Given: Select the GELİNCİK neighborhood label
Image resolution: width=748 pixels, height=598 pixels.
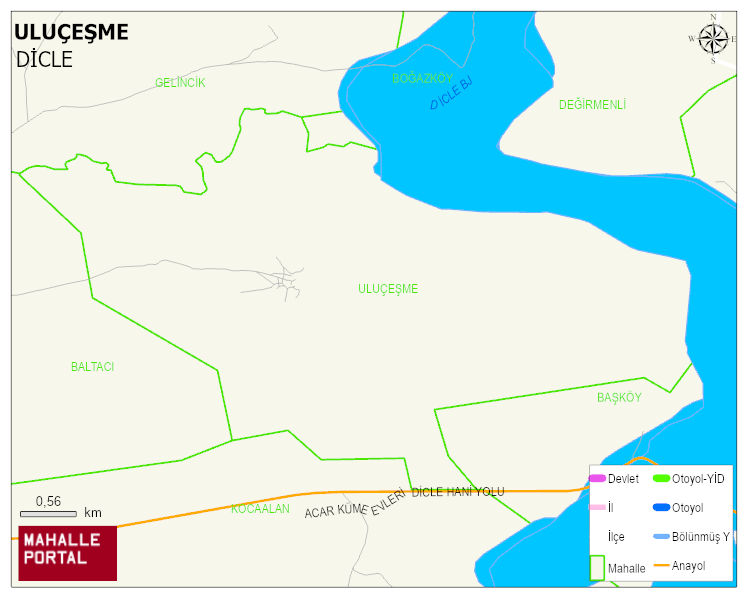Looking at the screenshot, I should coord(180,83).
